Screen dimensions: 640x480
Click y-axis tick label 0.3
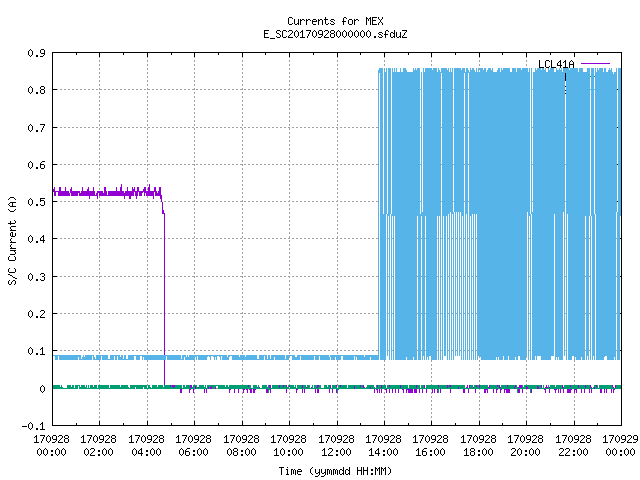[x=36, y=277]
